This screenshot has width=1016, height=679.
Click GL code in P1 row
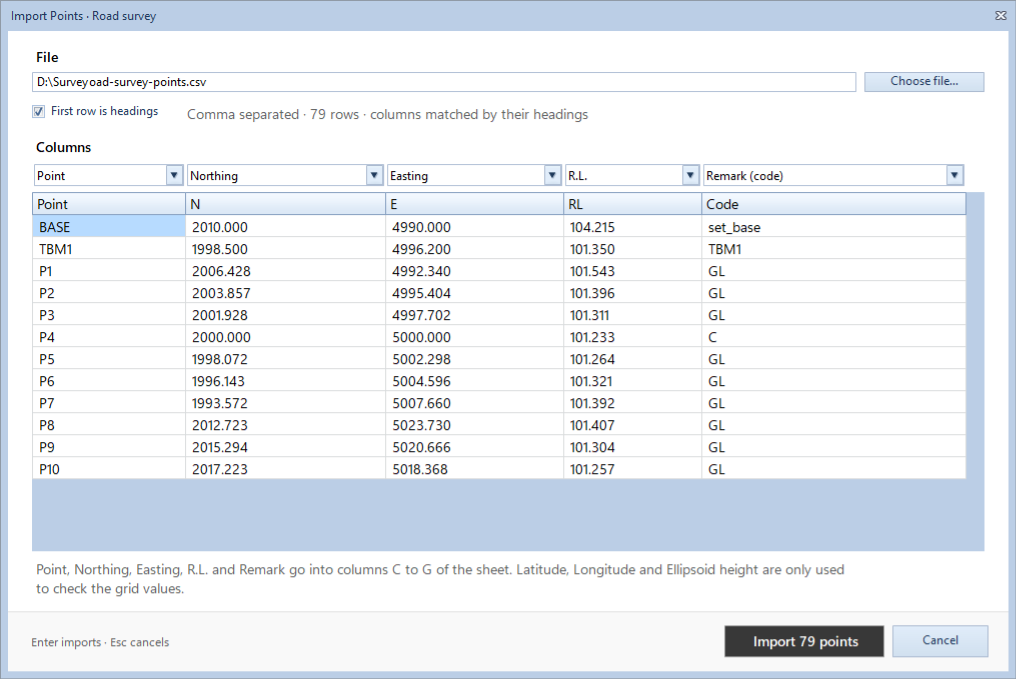tap(833, 271)
